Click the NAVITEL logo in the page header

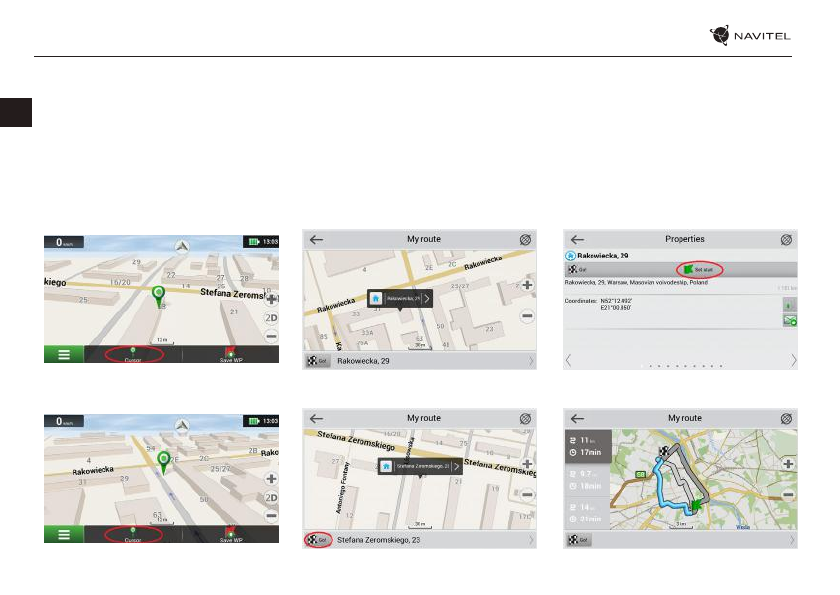(756, 35)
